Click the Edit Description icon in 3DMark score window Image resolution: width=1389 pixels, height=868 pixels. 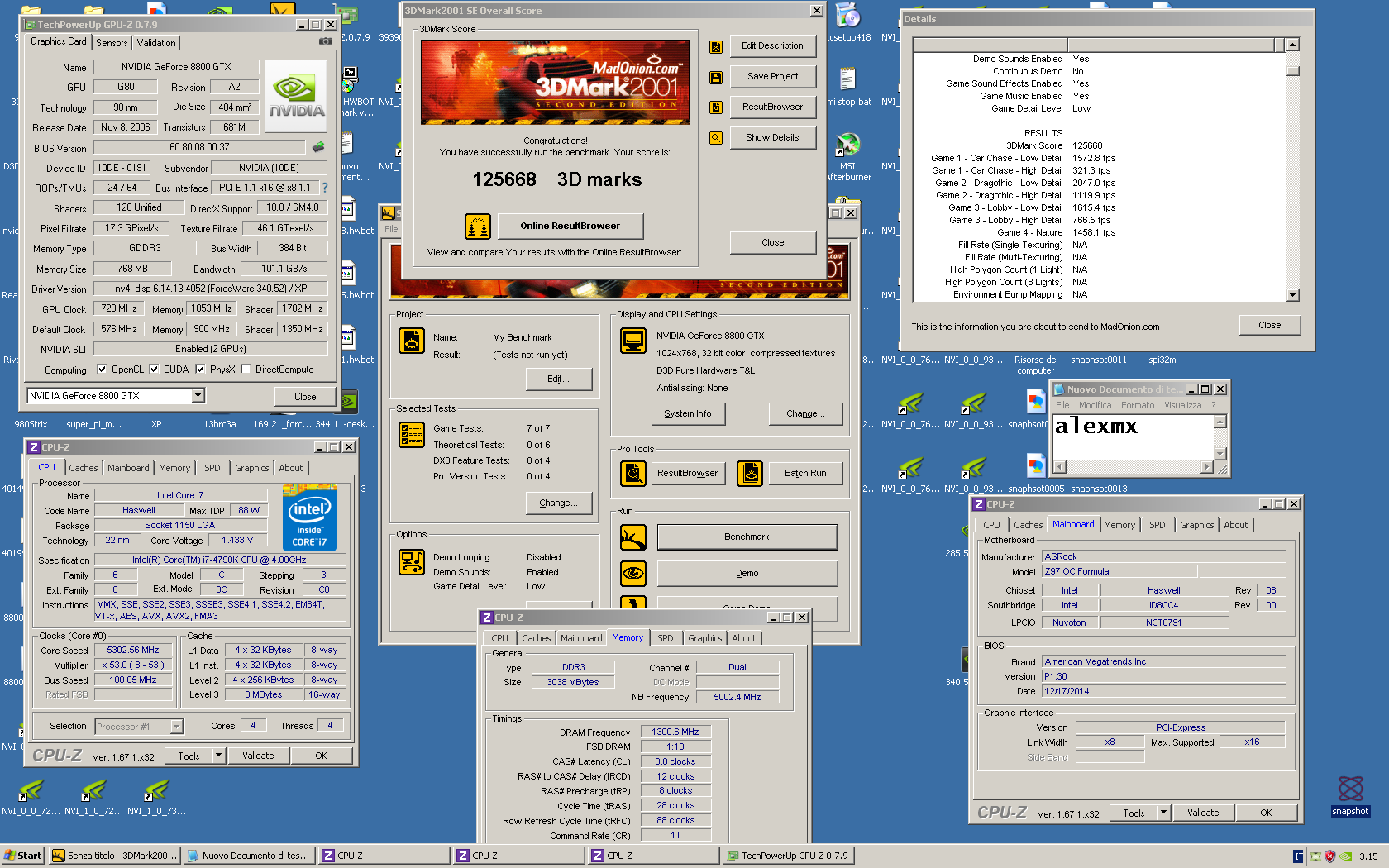[716, 47]
